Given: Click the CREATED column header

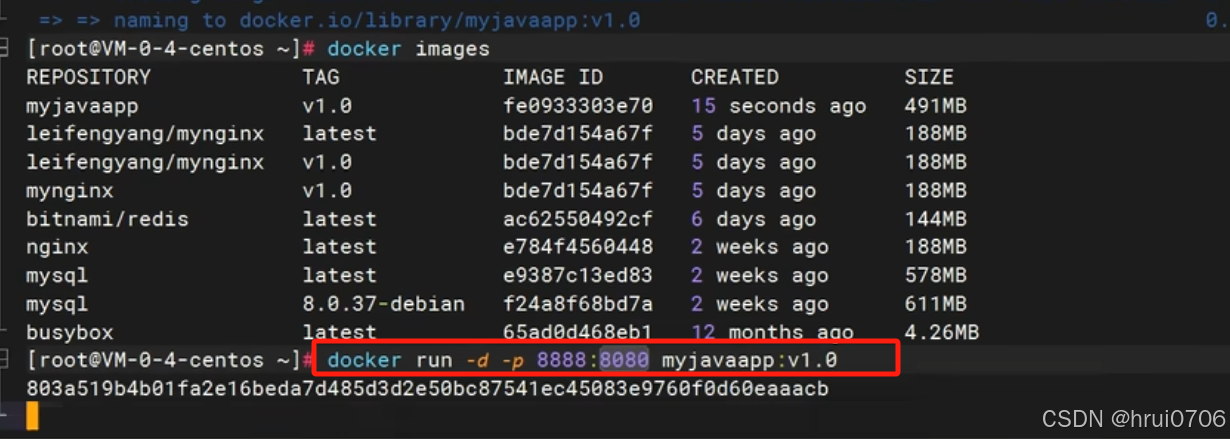Looking at the screenshot, I should (x=734, y=77).
